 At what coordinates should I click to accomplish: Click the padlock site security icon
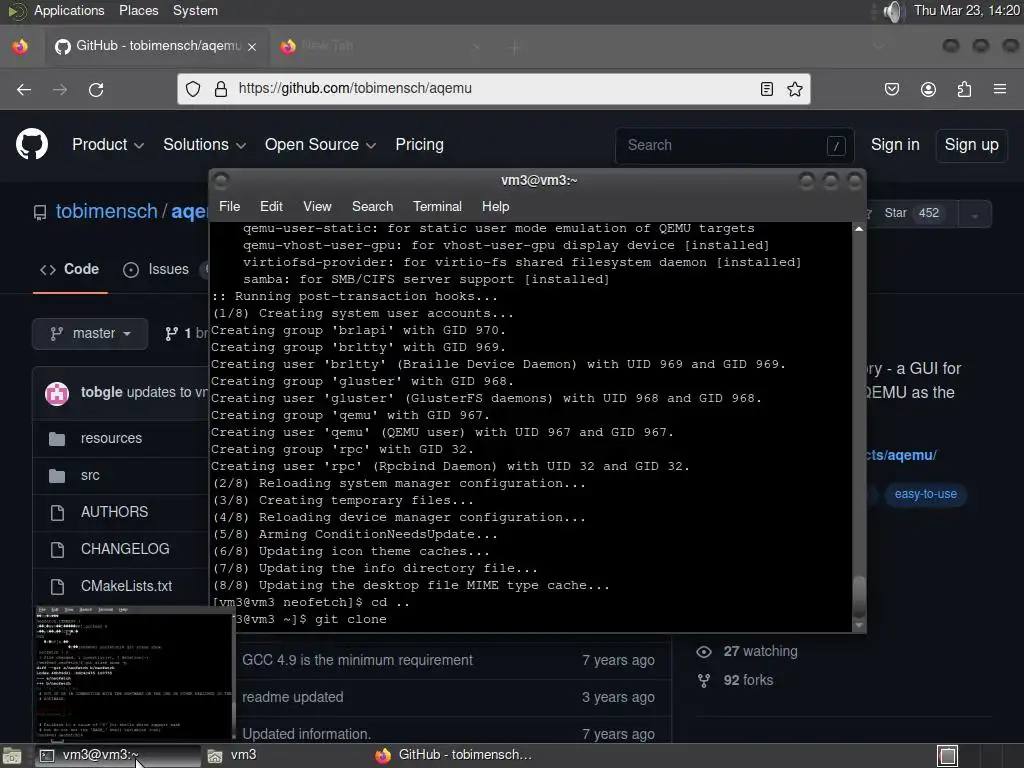tap(221, 89)
